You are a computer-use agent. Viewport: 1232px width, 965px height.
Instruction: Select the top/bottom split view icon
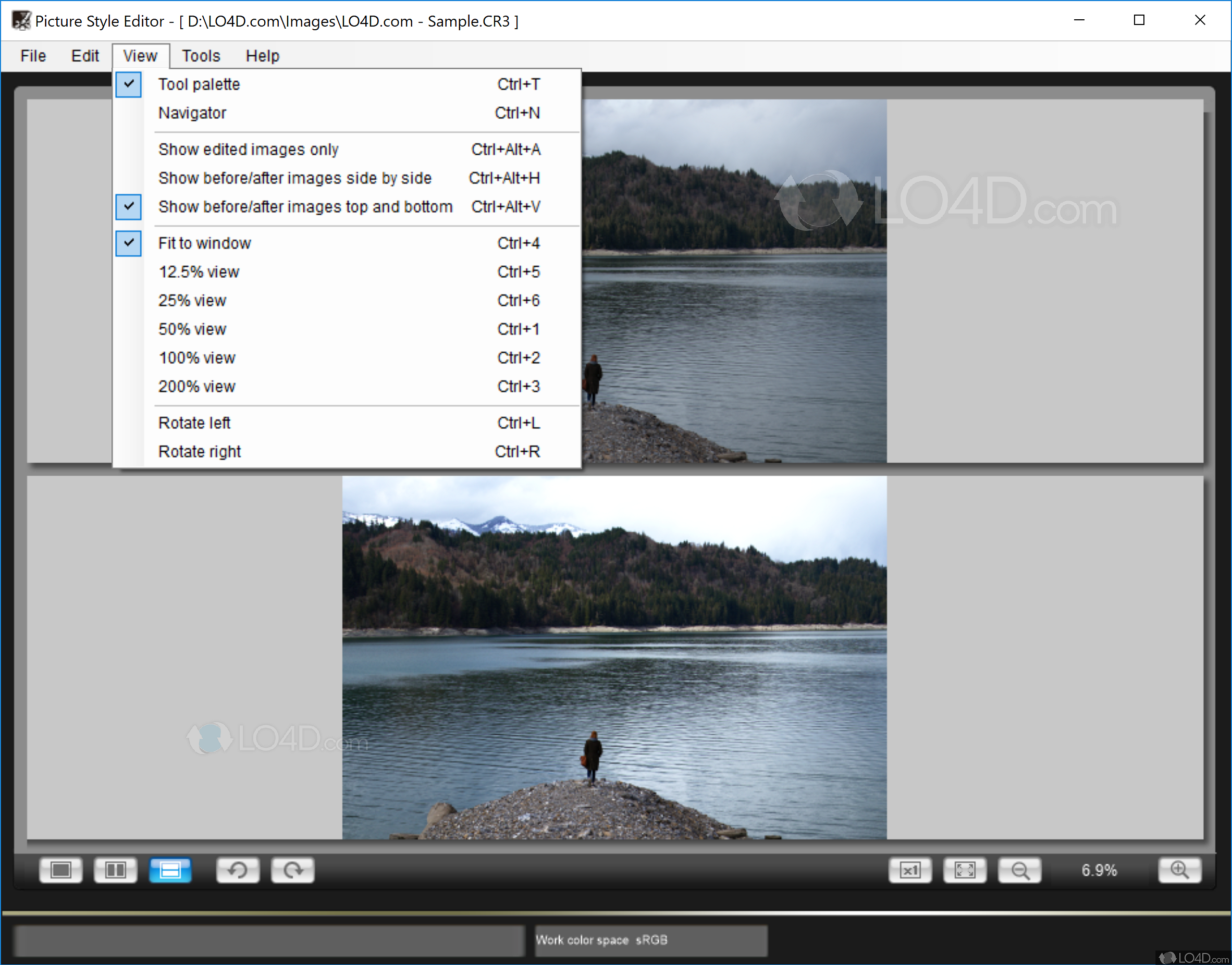170,870
